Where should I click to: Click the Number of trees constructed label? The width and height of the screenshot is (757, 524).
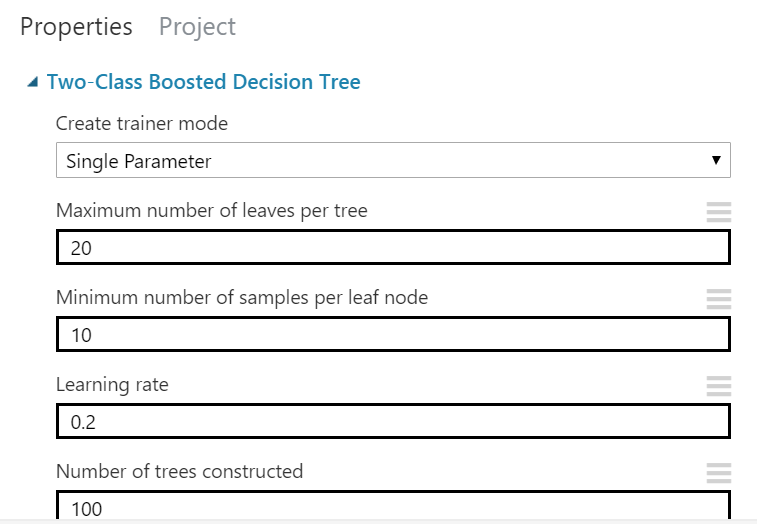179,471
